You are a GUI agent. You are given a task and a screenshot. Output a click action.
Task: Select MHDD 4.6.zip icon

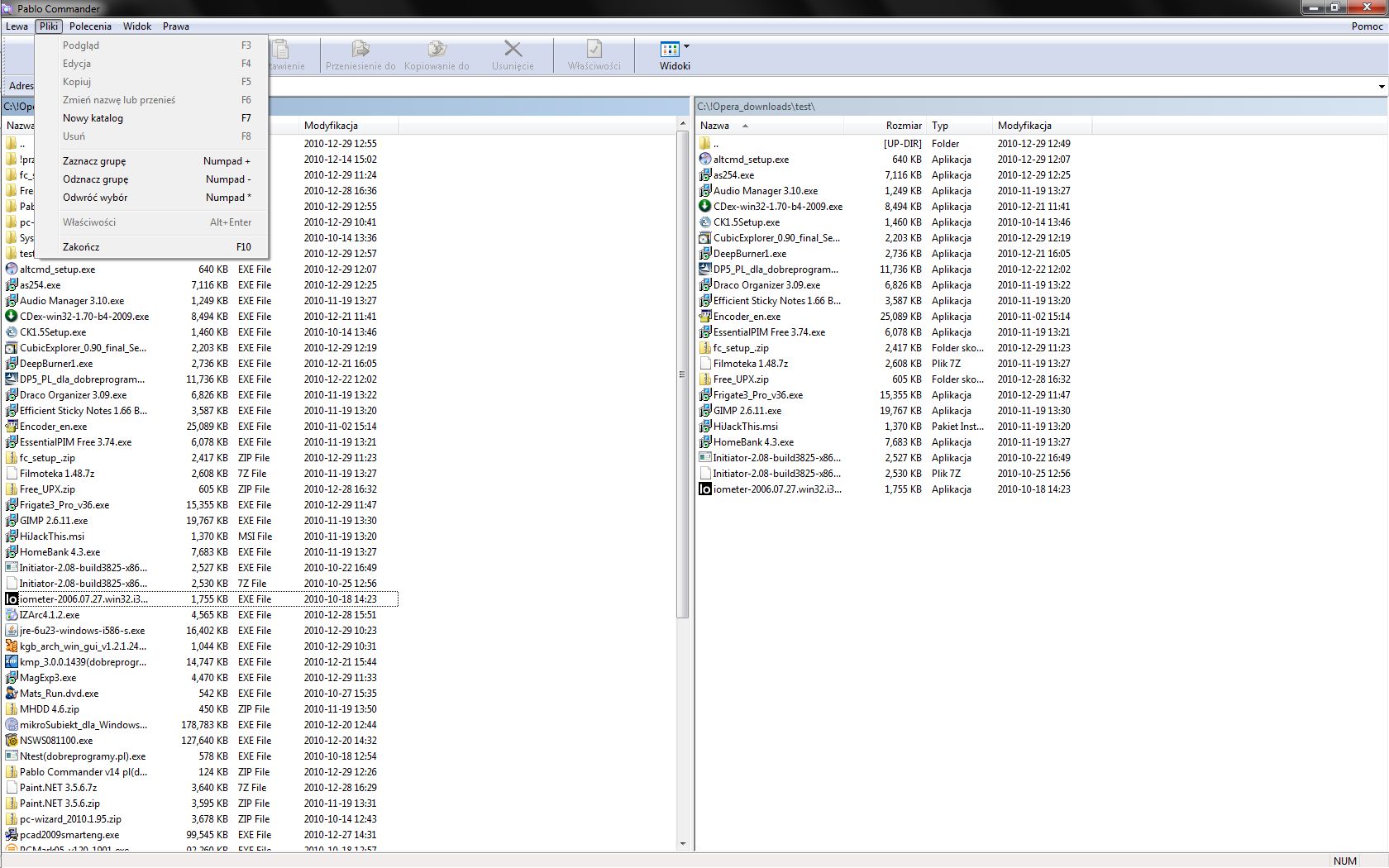click(12, 708)
